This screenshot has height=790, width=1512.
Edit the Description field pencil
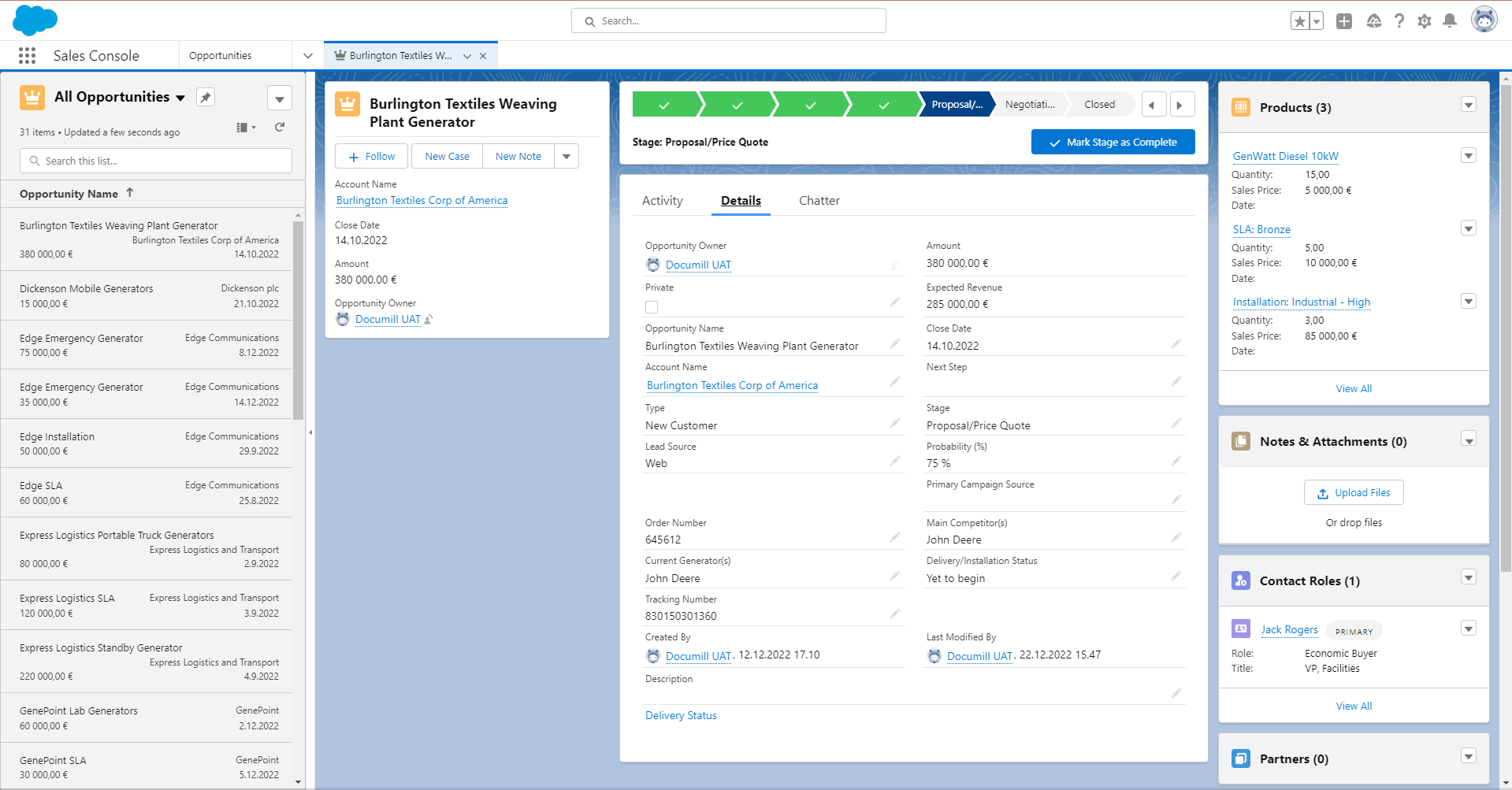1176,693
